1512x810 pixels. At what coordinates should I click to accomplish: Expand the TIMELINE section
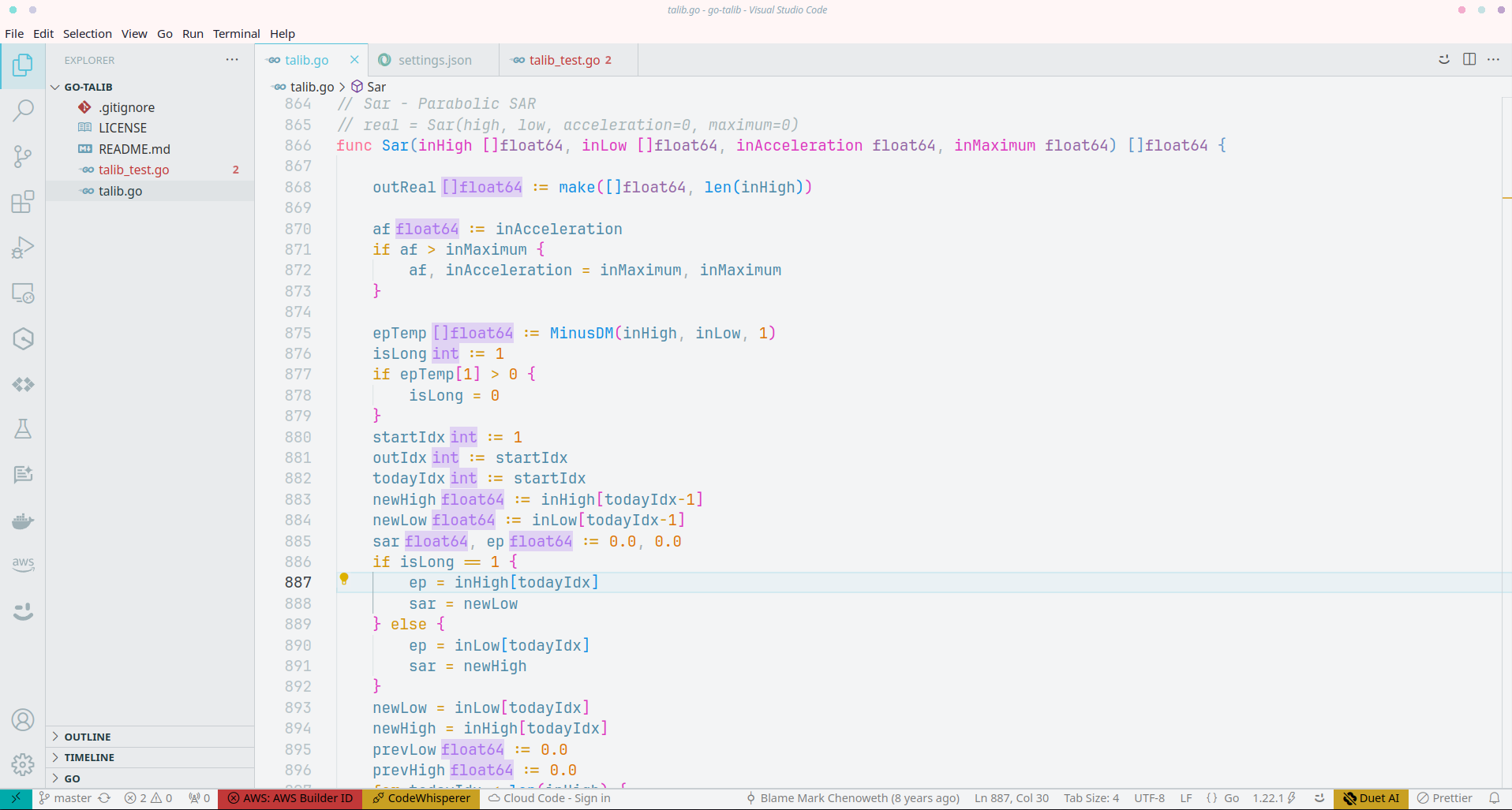coord(150,757)
